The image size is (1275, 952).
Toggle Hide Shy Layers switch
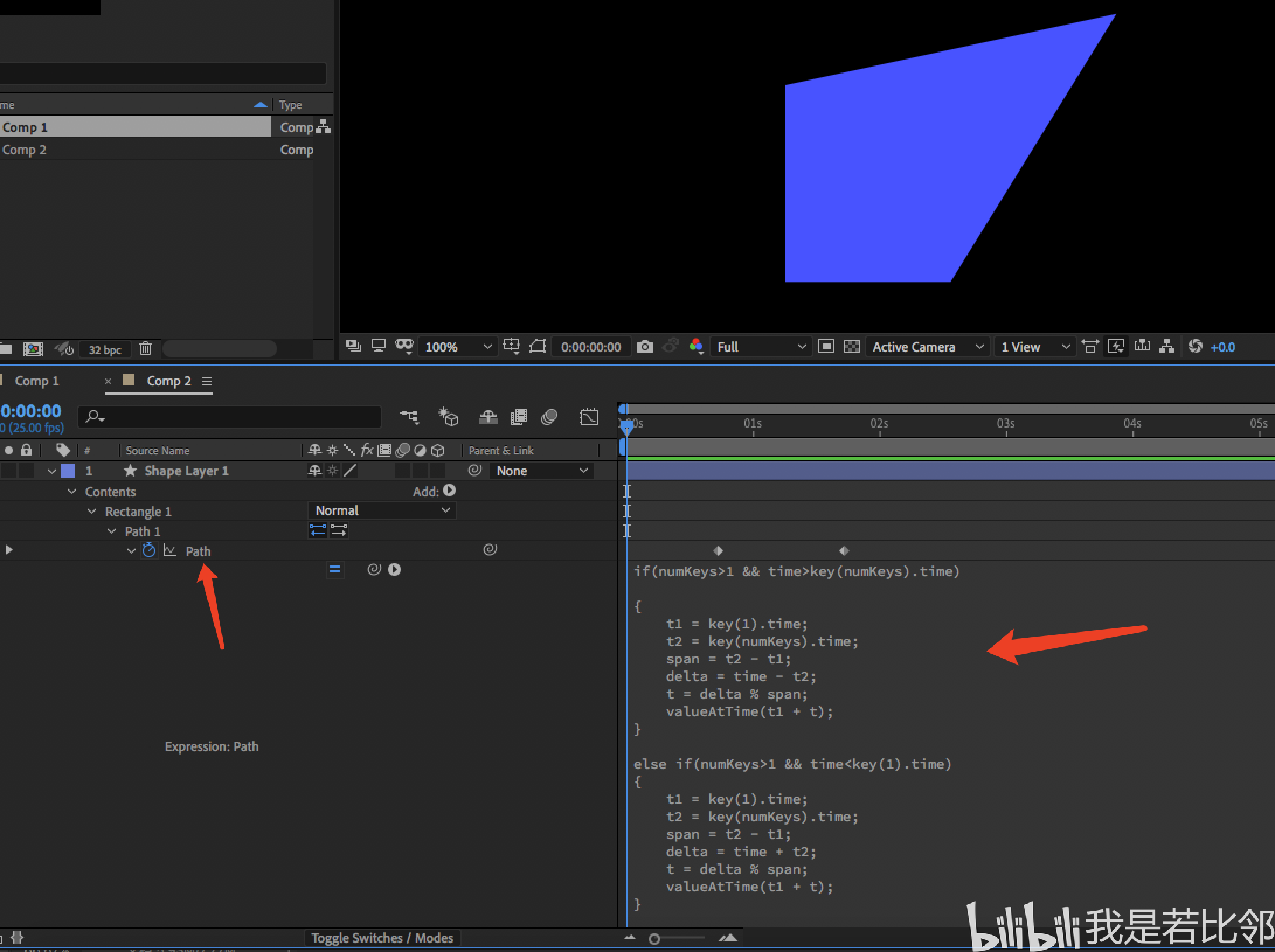coord(488,417)
